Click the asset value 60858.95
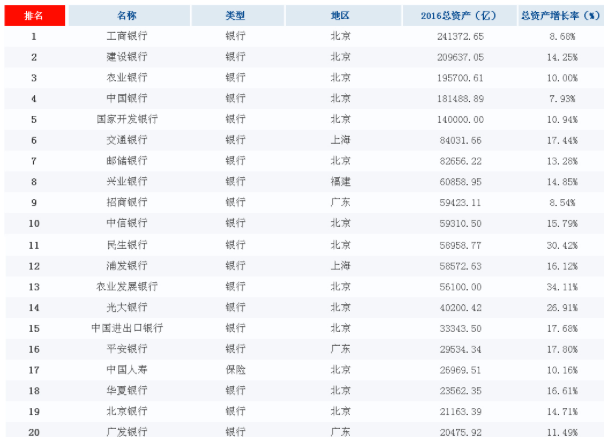Viewport: 616px width, 447px height. [460, 182]
